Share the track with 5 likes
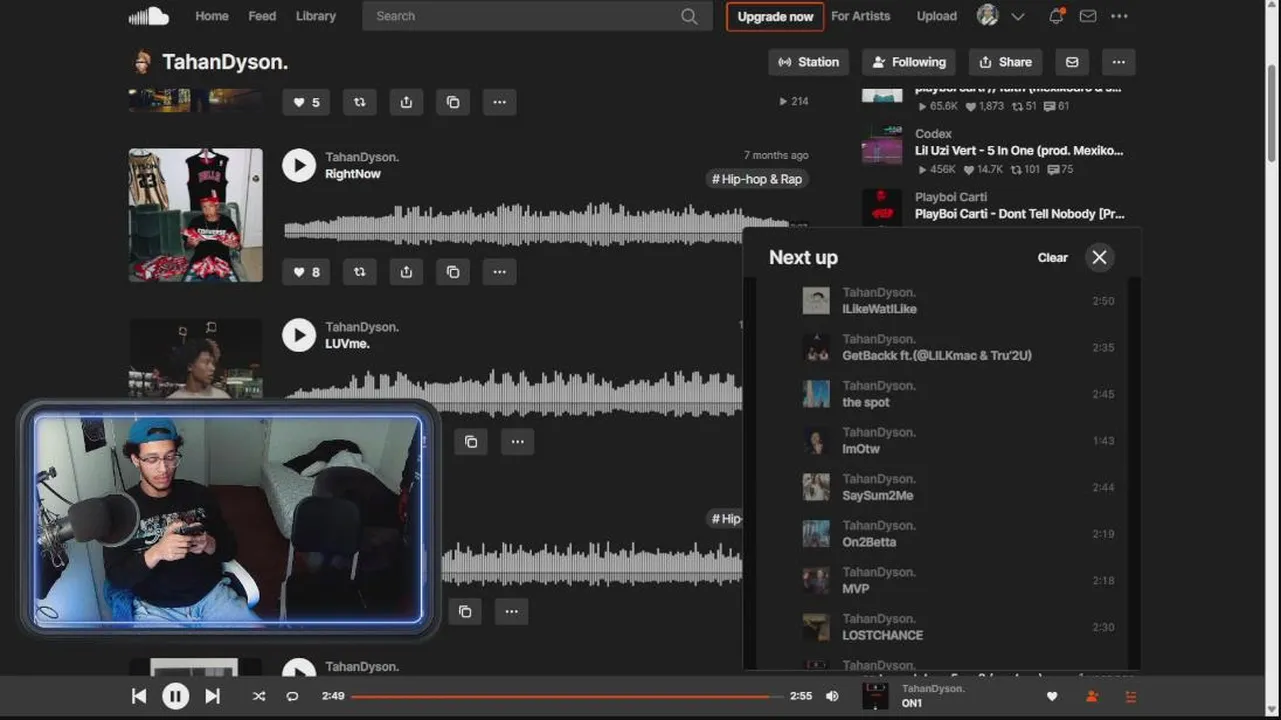The width and height of the screenshot is (1281, 720). tap(406, 102)
